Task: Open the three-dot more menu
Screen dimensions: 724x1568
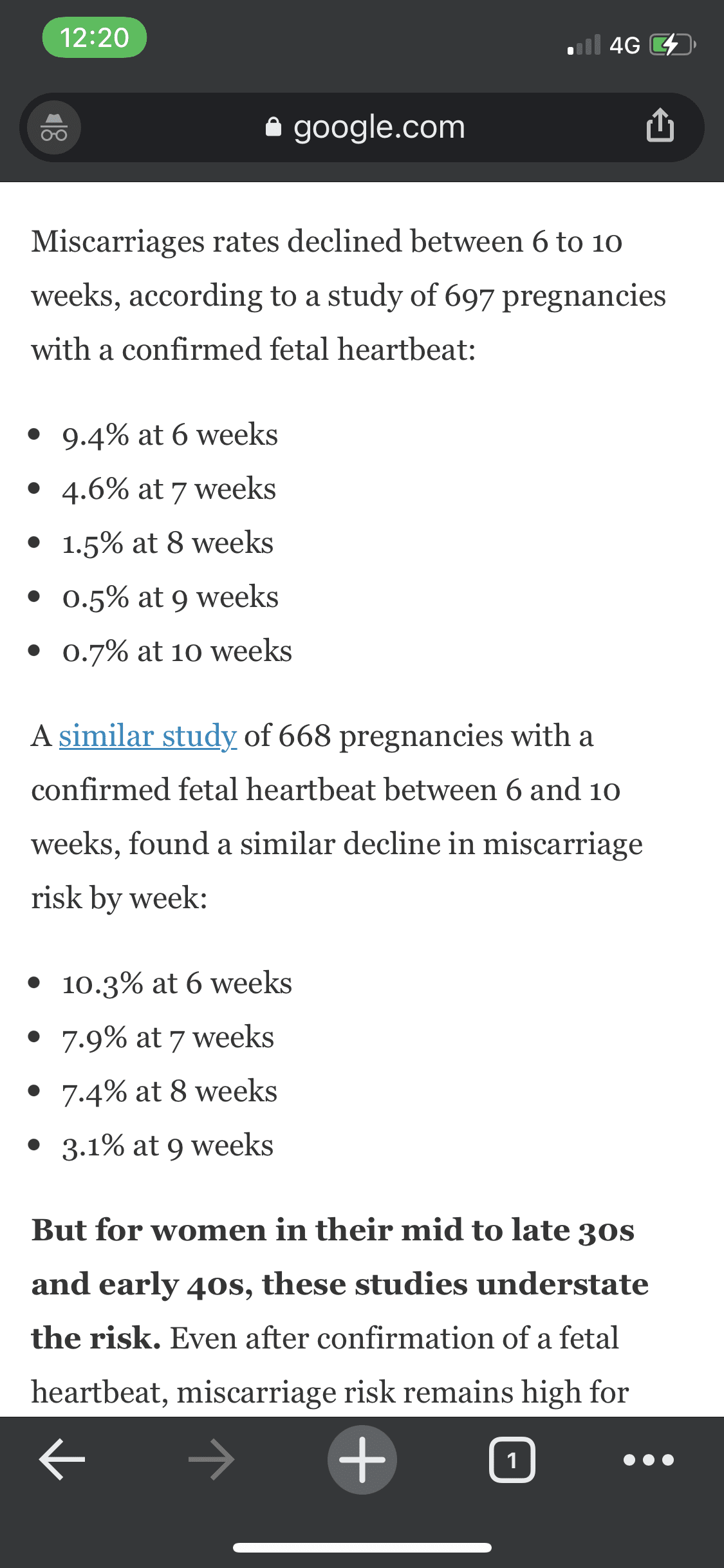Action: (x=649, y=1459)
